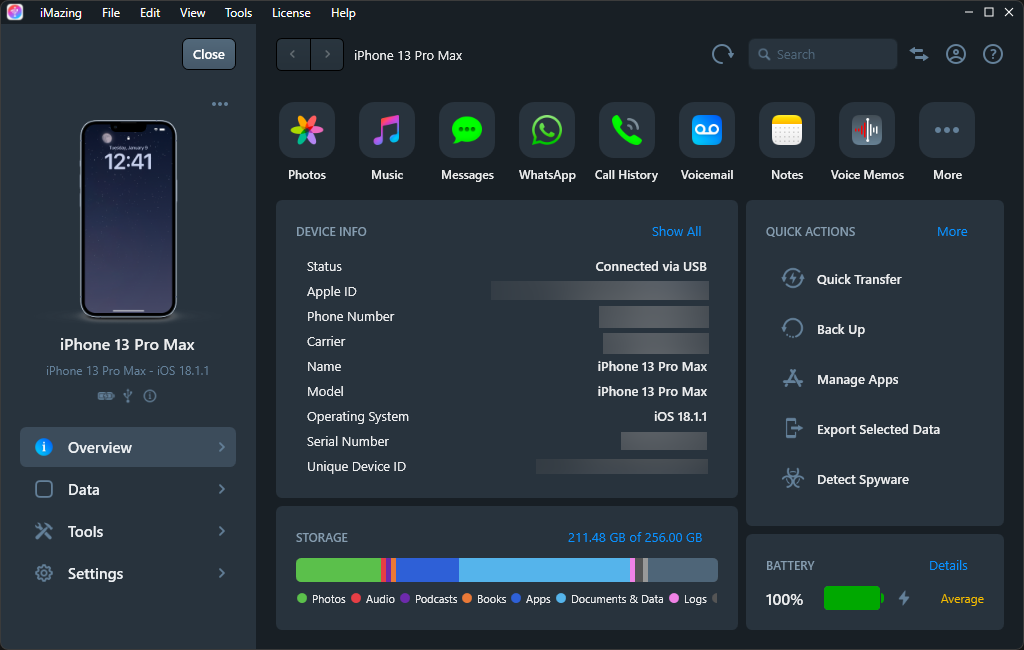Expand the Settings sidebar section
Viewport: 1024px width, 650px height.
tap(128, 574)
